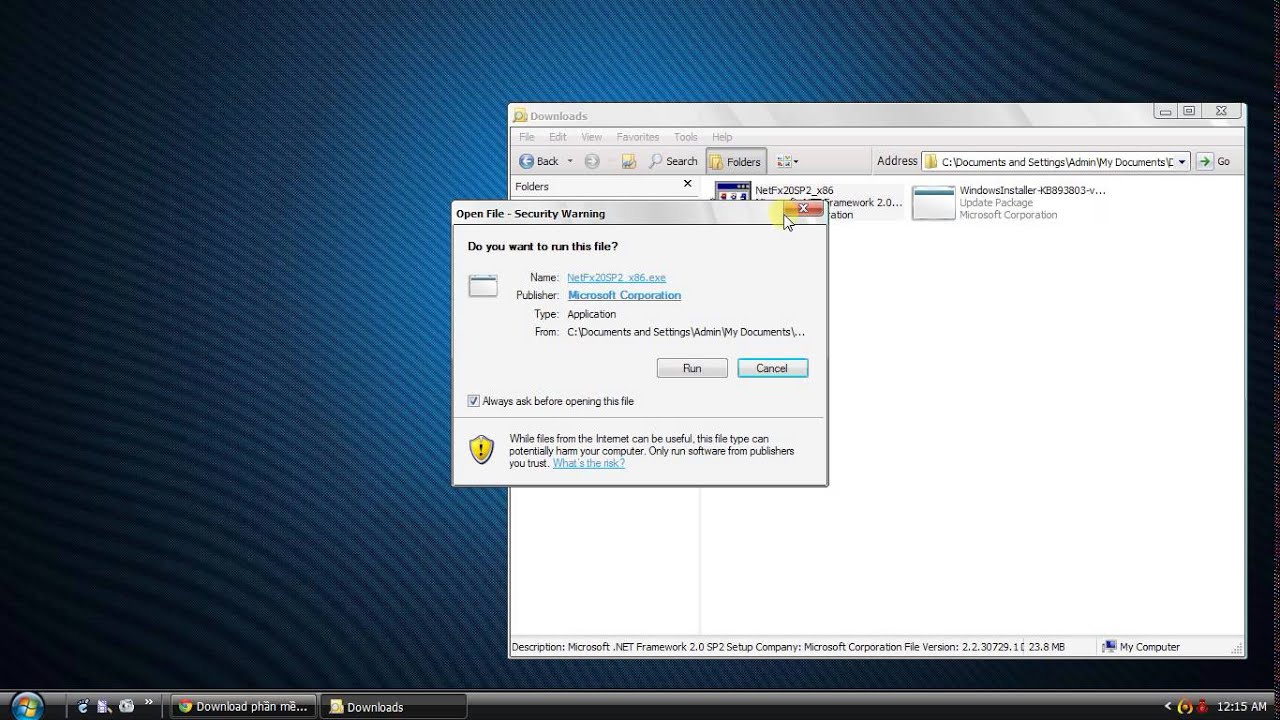Click the orange system tray icon
The image size is (1280, 720).
tap(1185, 706)
